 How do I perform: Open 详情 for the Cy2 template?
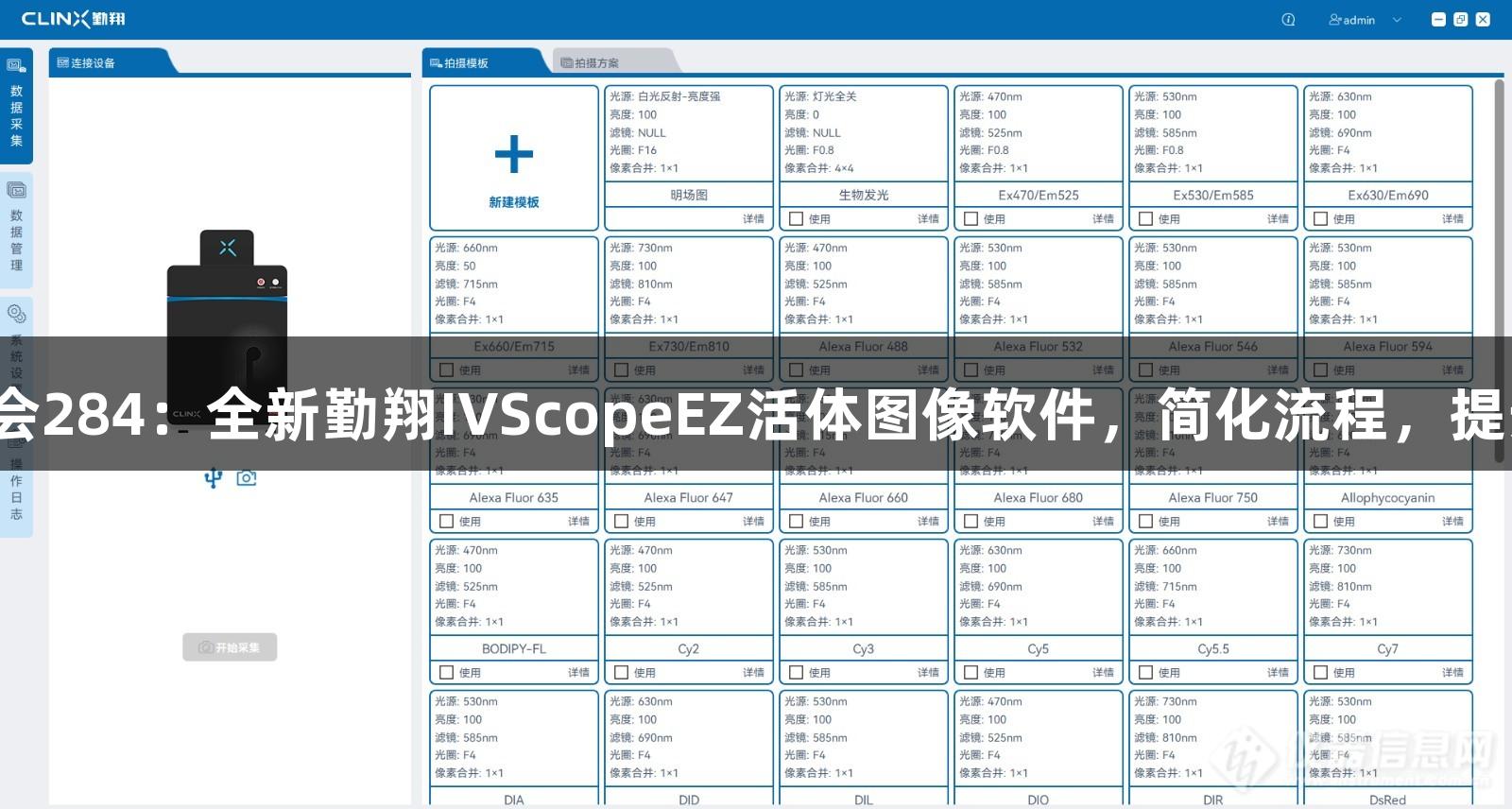(753, 673)
